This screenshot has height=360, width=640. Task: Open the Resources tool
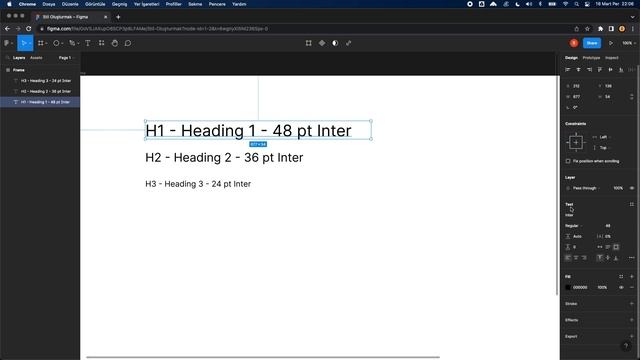click(101, 43)
